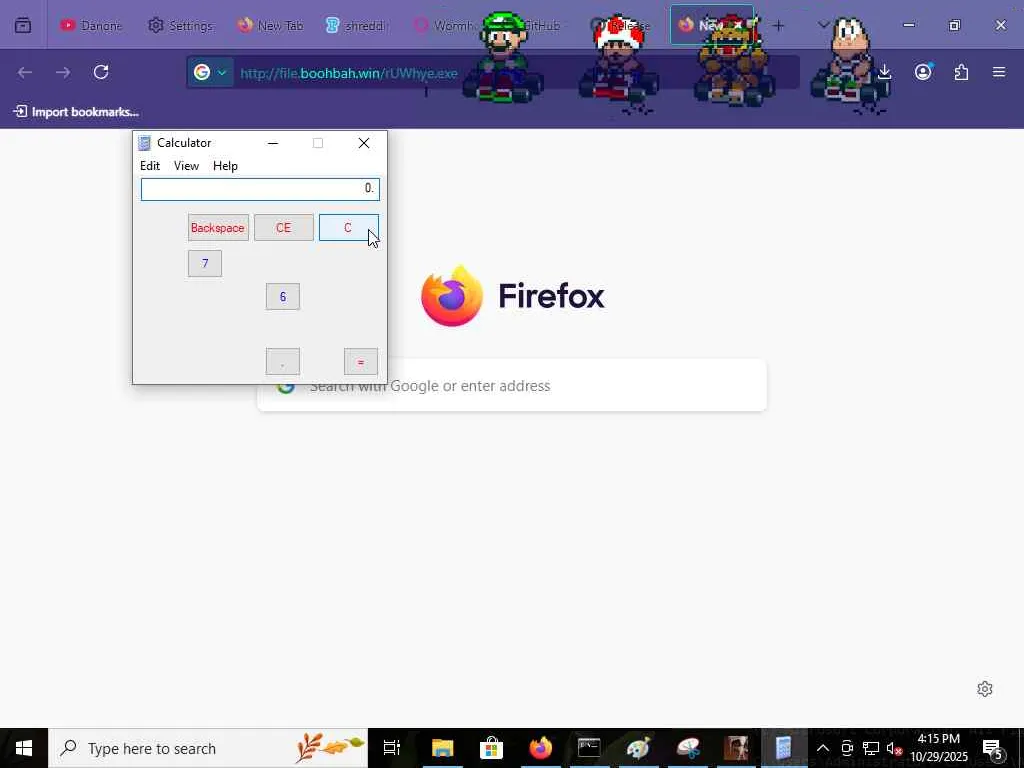
Task: Click the C clear button in Calculator
Action: 348,228
